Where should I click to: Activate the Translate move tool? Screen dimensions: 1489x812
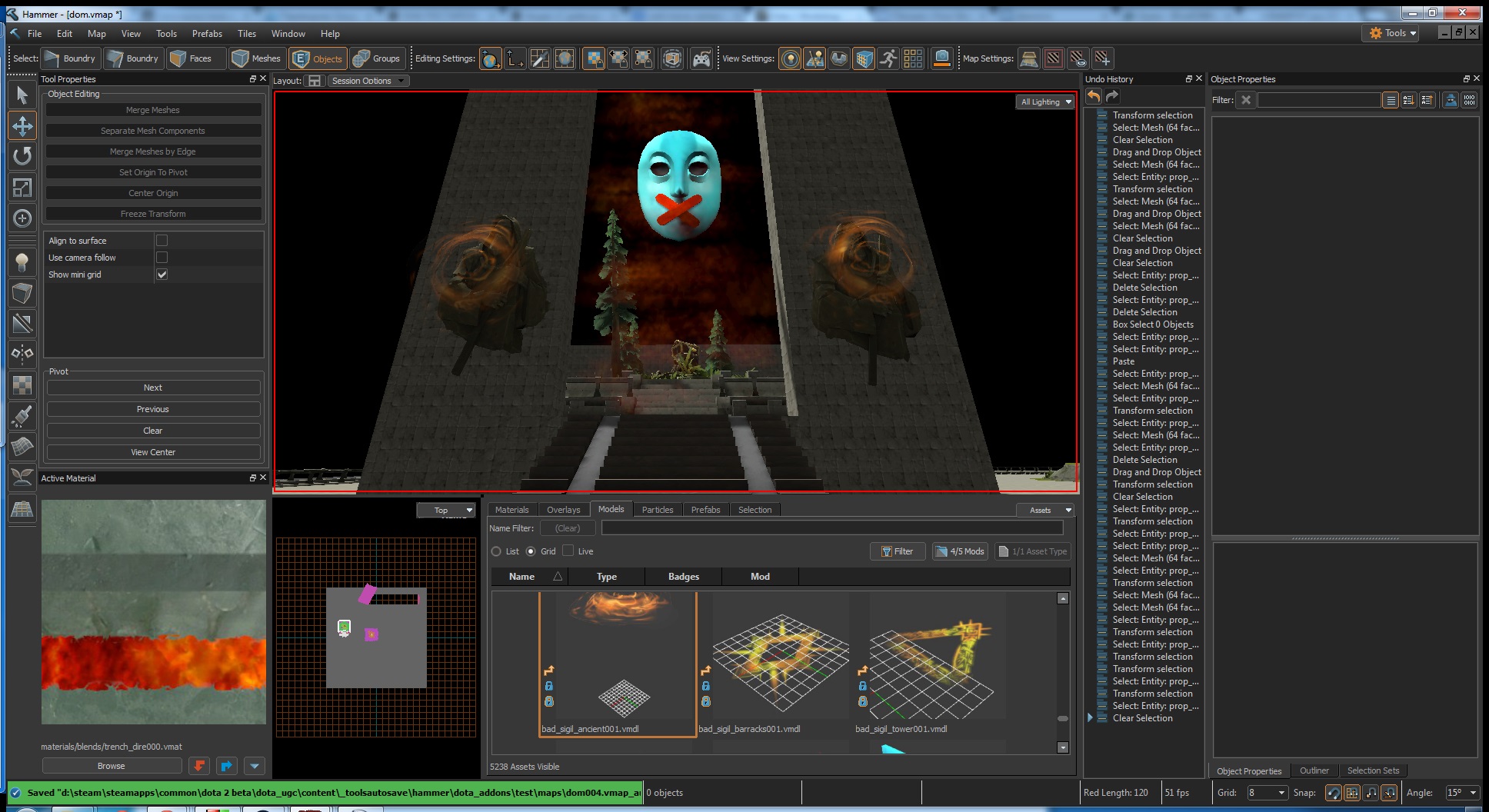[22, 126]
